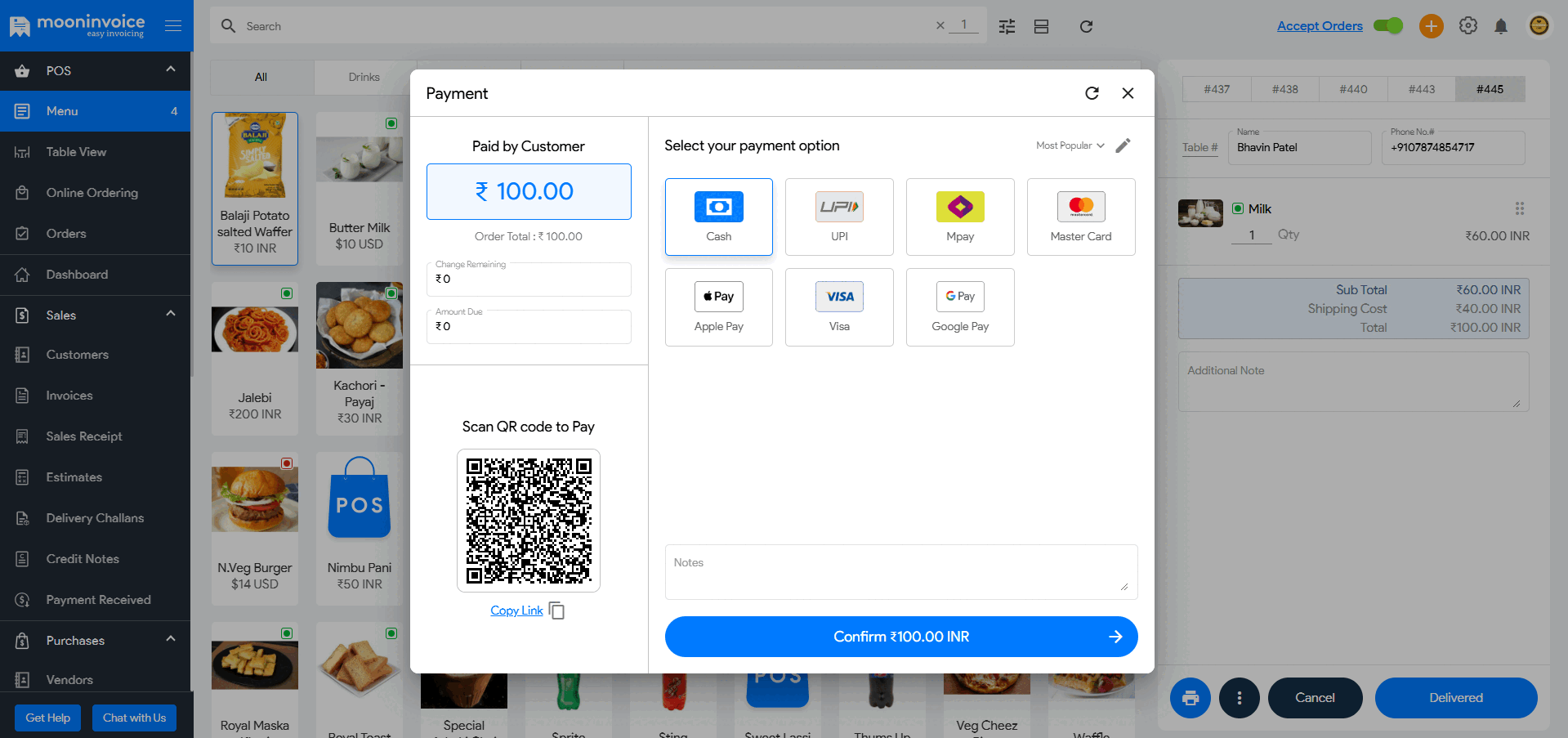Edit payment options with pencil icon

click(1124, 145)
